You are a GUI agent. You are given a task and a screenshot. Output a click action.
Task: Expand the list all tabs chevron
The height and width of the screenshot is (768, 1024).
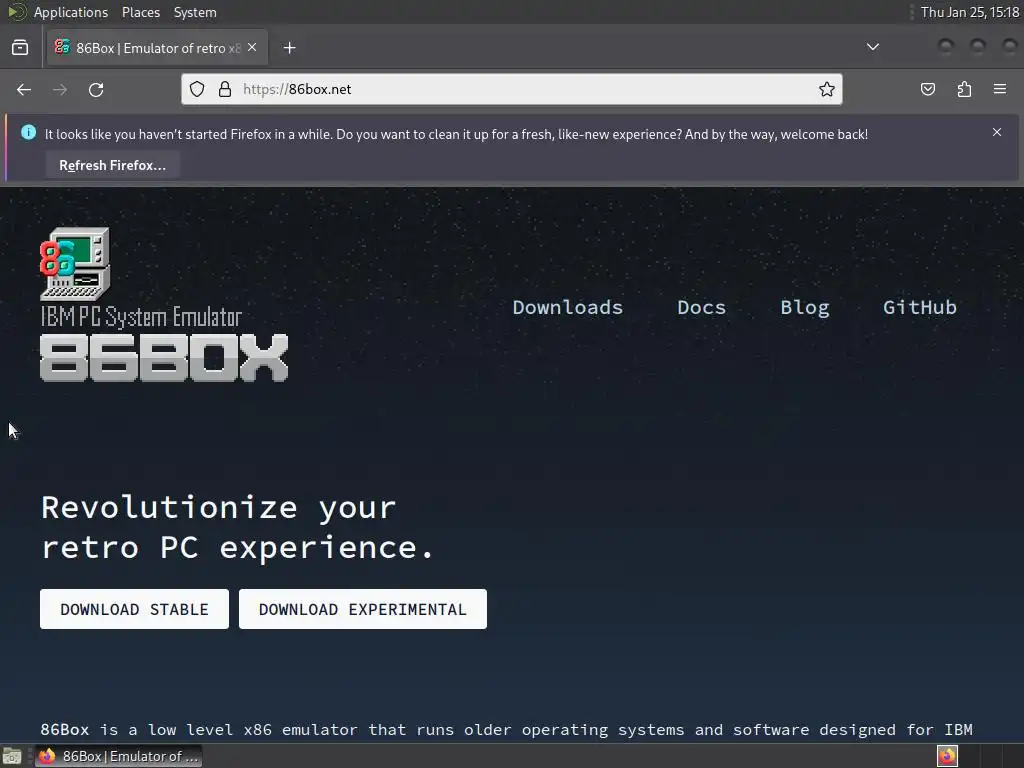872,47
